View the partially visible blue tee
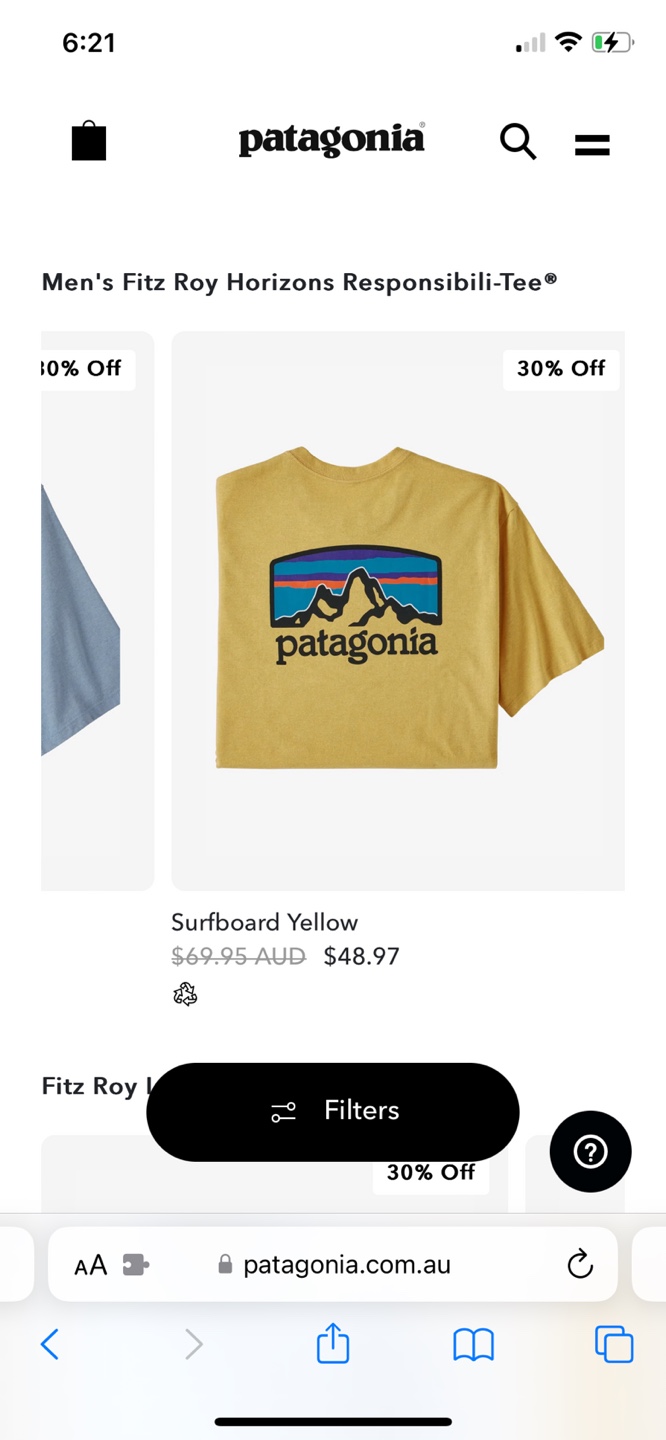Screen dimensions: 666x1440 97,611
